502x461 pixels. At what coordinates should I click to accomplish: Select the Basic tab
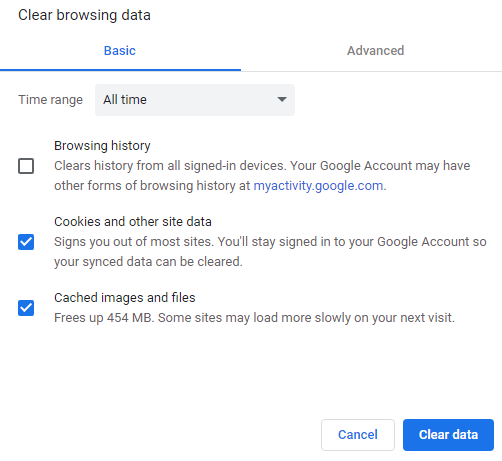(x=120, y=51)
